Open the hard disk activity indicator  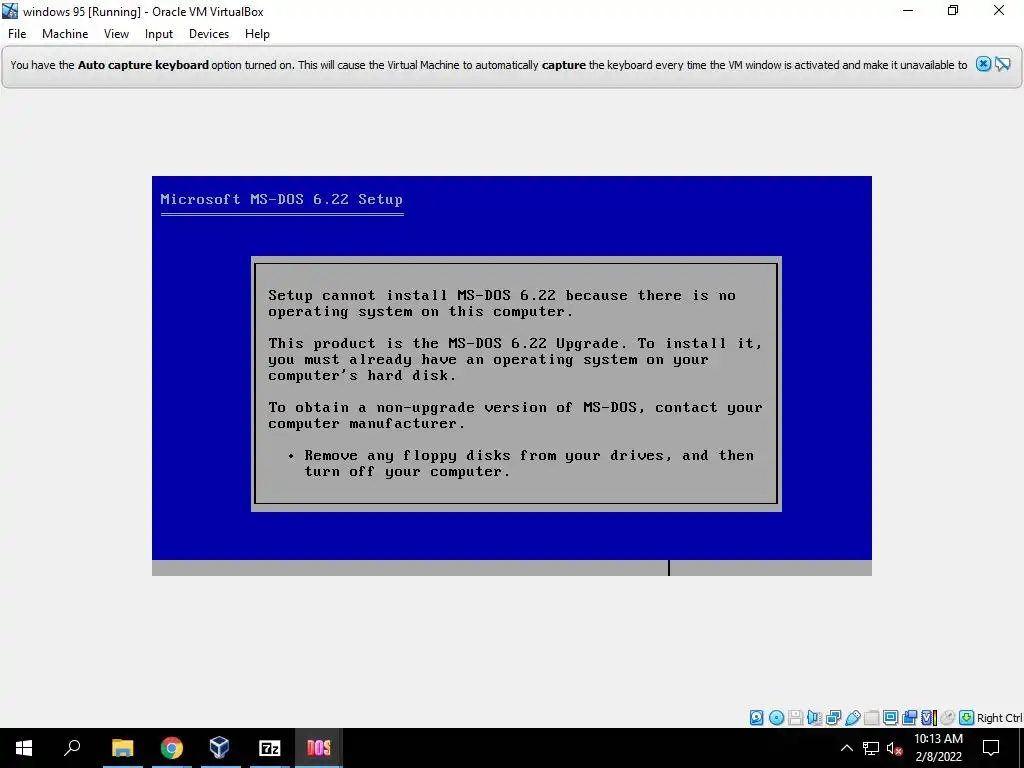756,718
